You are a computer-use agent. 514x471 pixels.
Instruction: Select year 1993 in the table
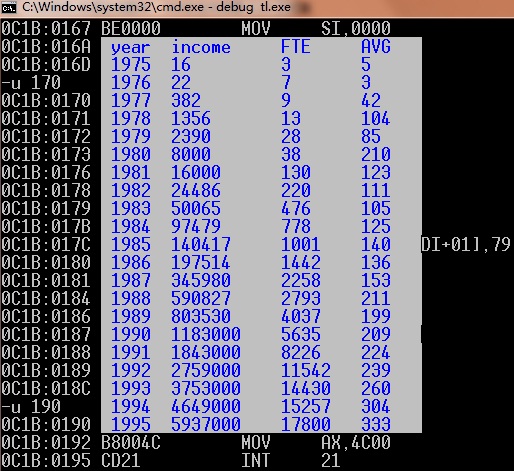coord(131,388)
